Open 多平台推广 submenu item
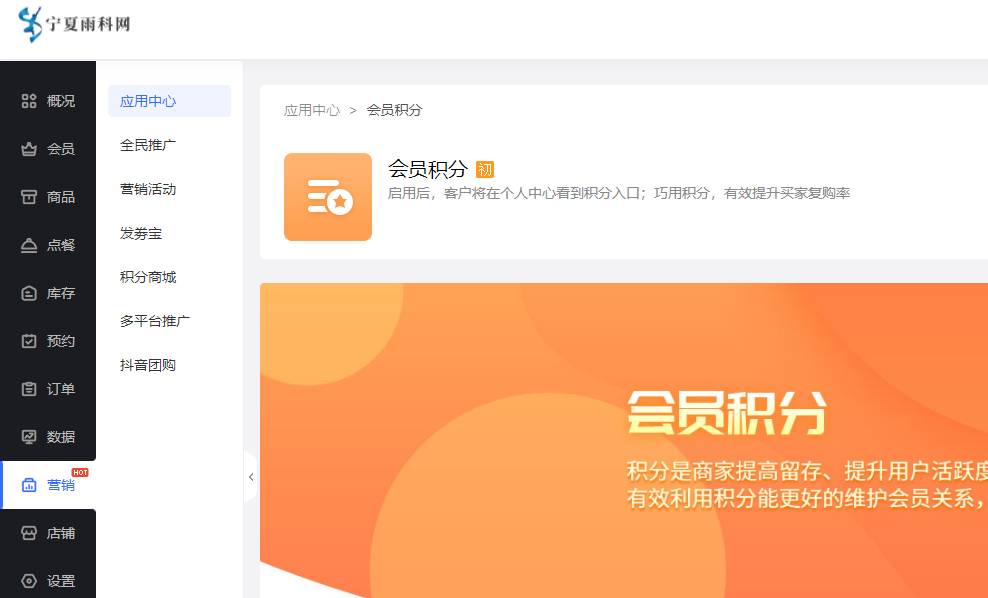 click(155, 321)
